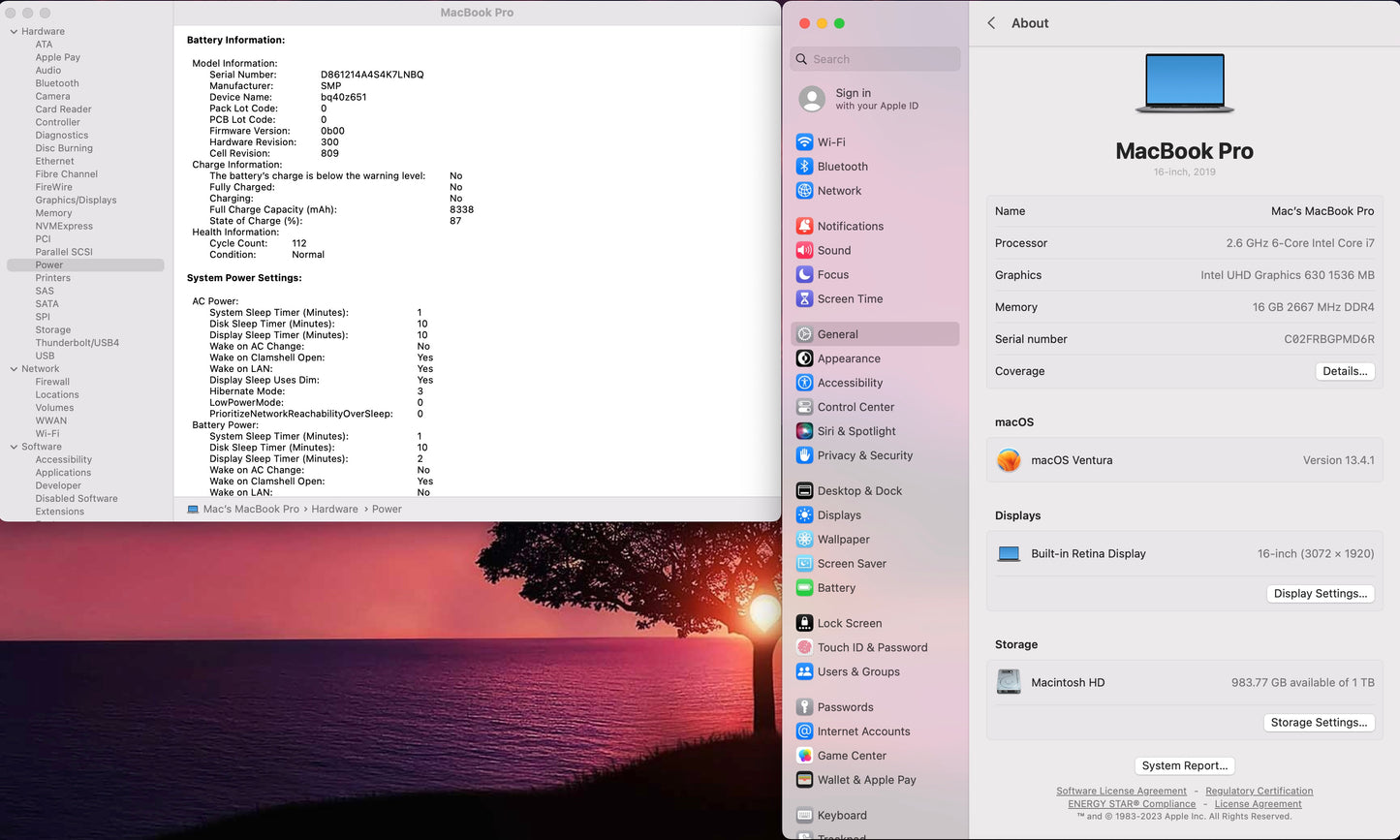The height and width of the screenshot is (840, 1400).
Task: Select the Control Center icon
Action: (x=804, y=407)
